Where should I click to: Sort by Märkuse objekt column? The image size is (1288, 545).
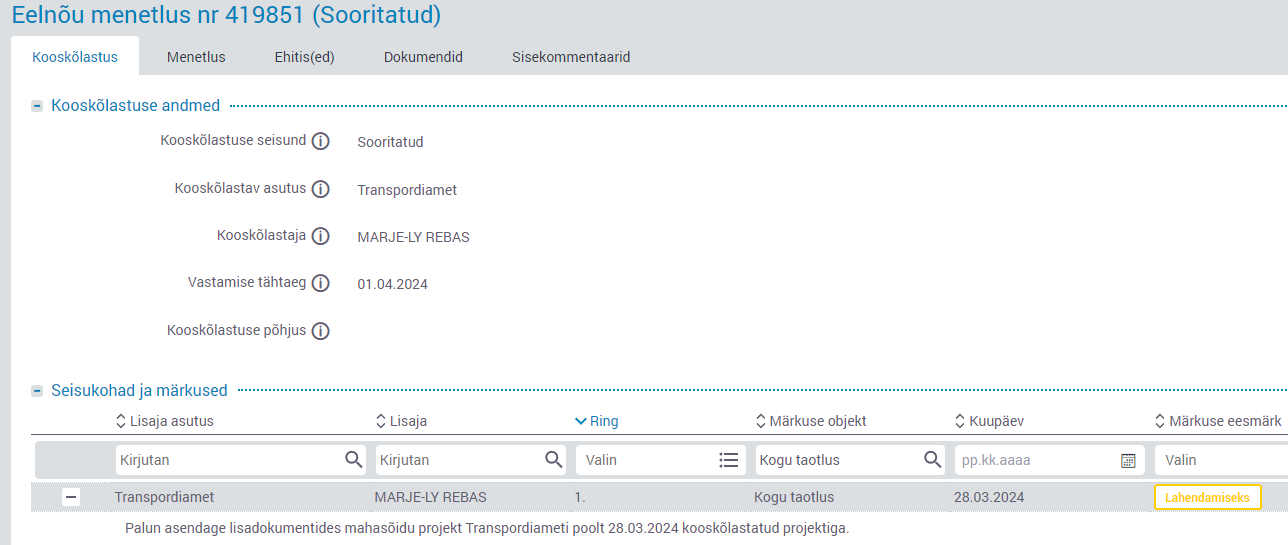811,421
